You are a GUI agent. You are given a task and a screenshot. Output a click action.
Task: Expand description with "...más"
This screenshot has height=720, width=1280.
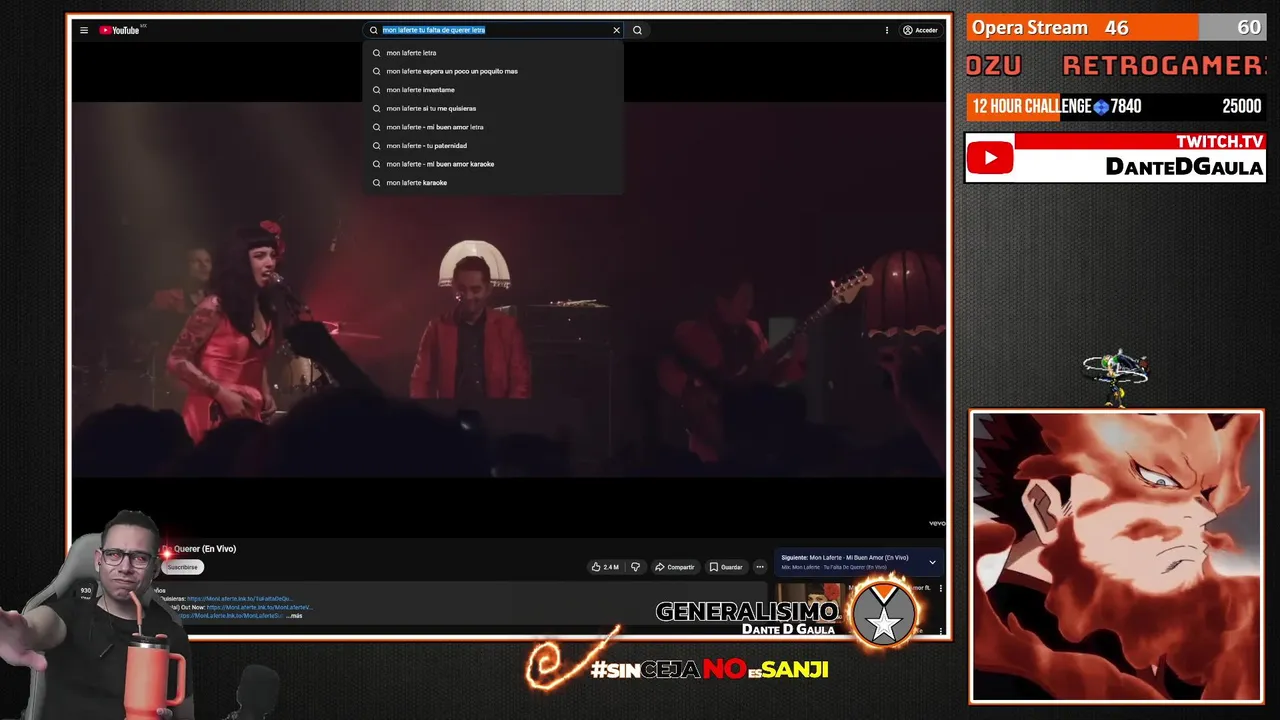(x=294, y=616)
